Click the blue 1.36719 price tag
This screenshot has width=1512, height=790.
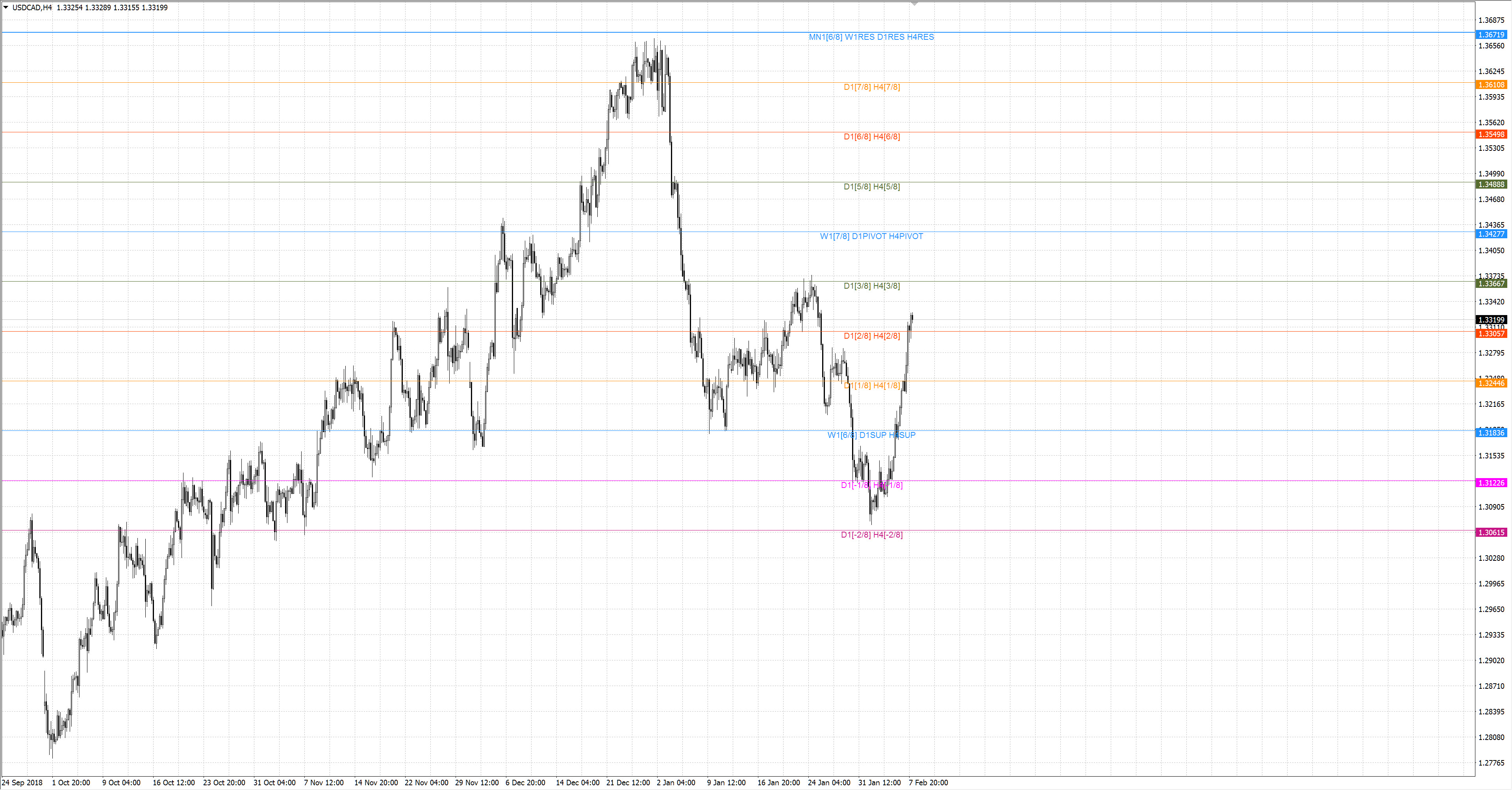coord(1491,35)
